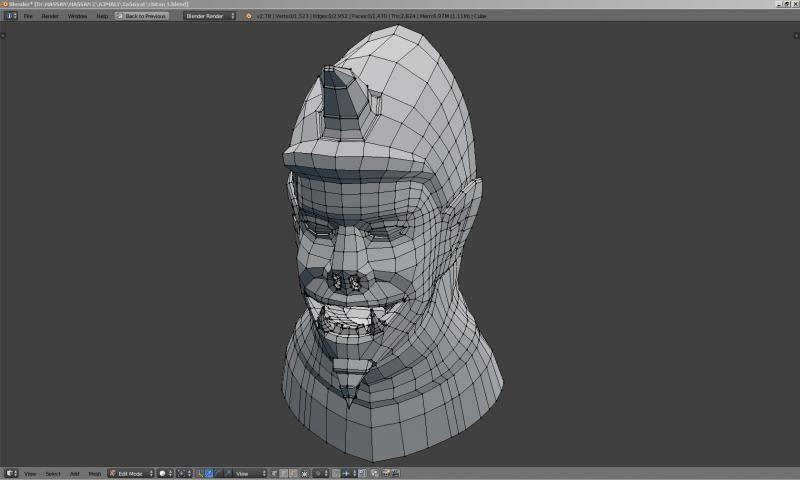Click the Info editor type icon

(x=10, y=16)
